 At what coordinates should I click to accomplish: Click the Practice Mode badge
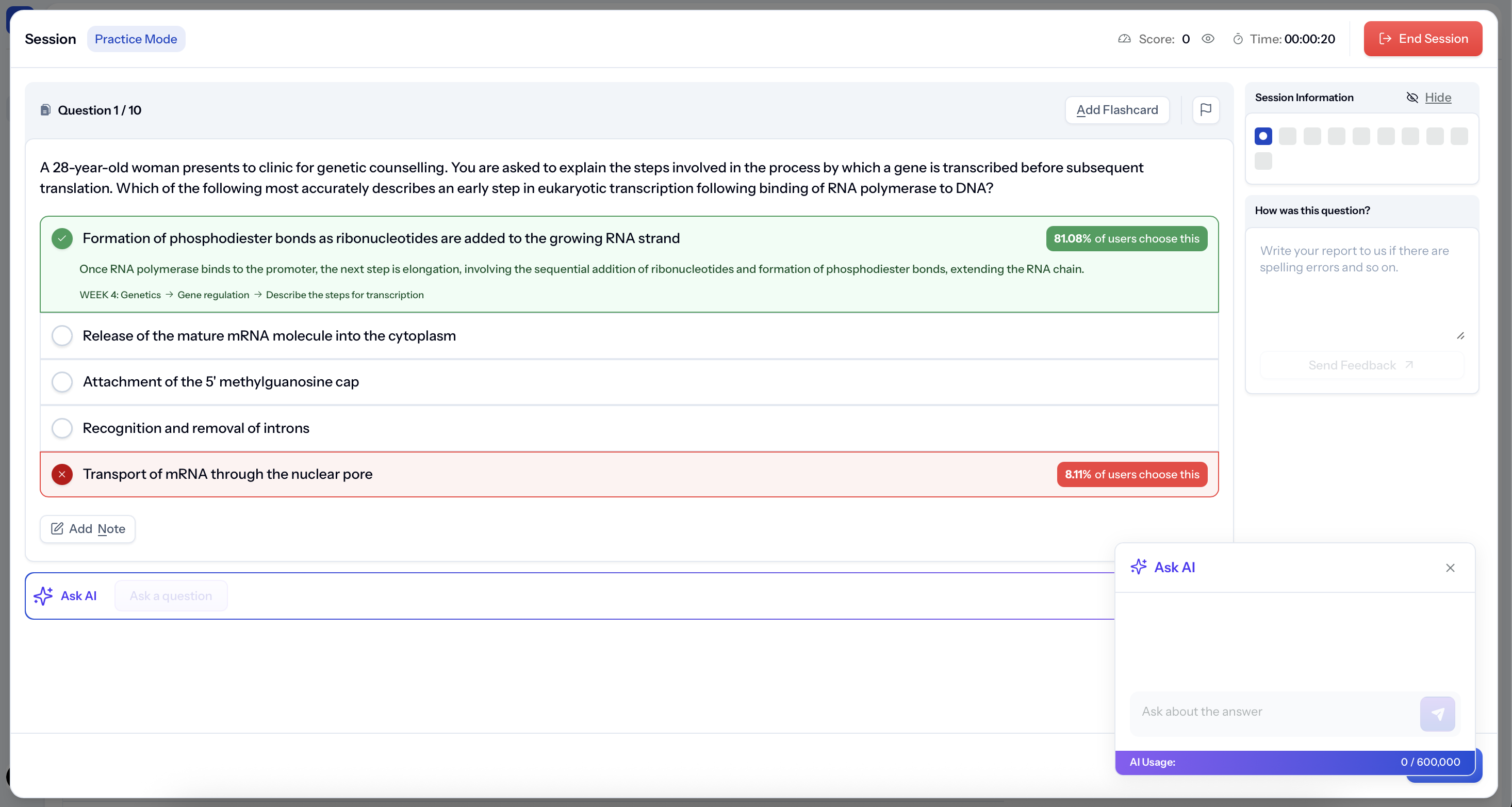click(x=136, y=39)
